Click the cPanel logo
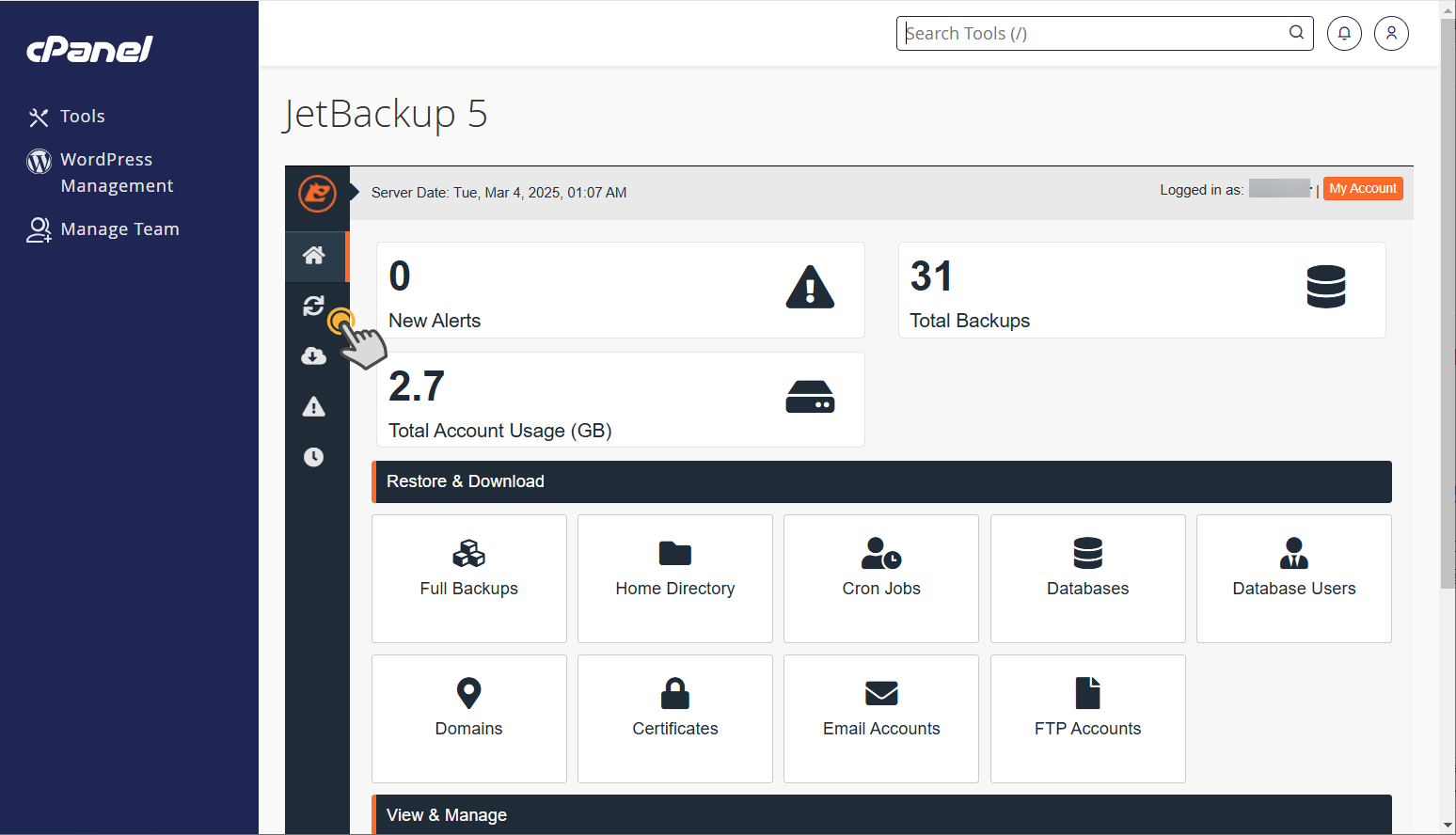This screenshot has height=835, width=1456. (89, 50)
